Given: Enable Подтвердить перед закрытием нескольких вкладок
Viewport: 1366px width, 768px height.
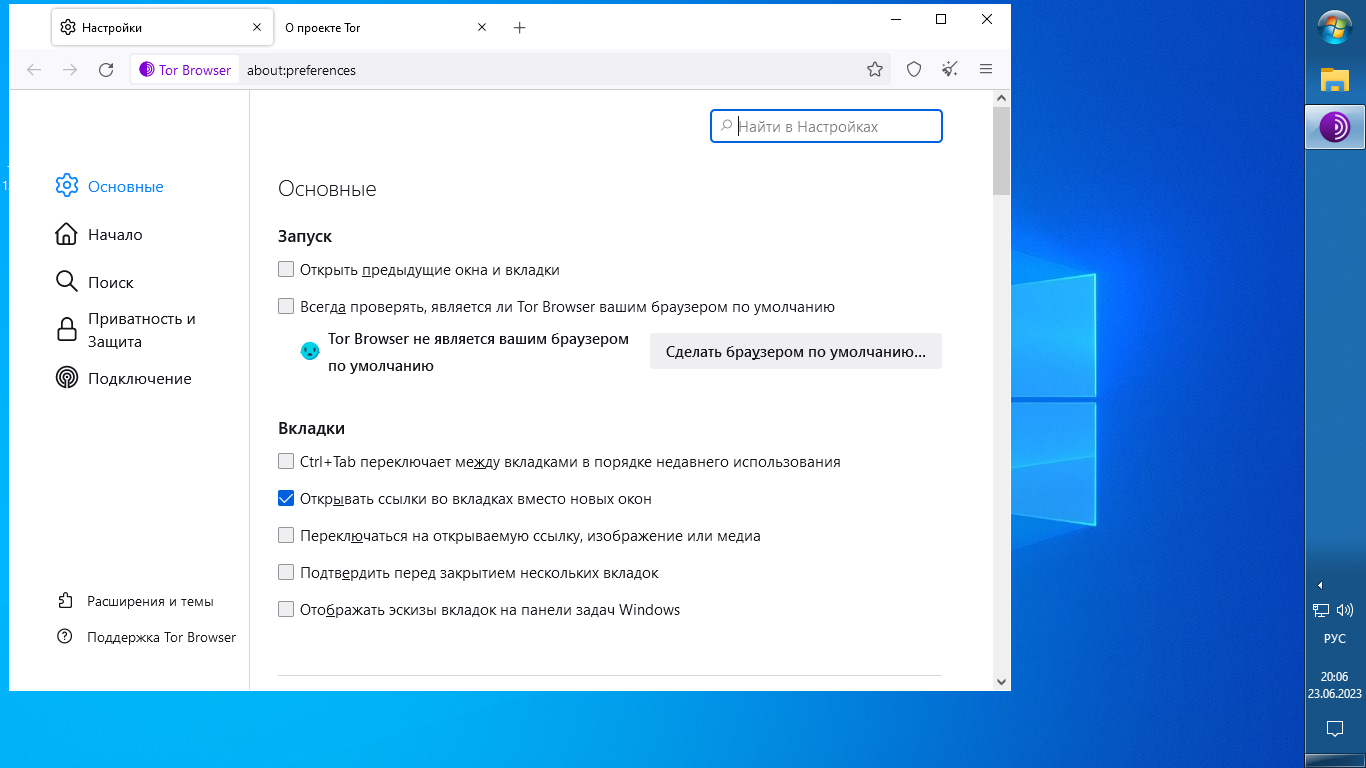Looking at the screenshot, I should [286, 572].
